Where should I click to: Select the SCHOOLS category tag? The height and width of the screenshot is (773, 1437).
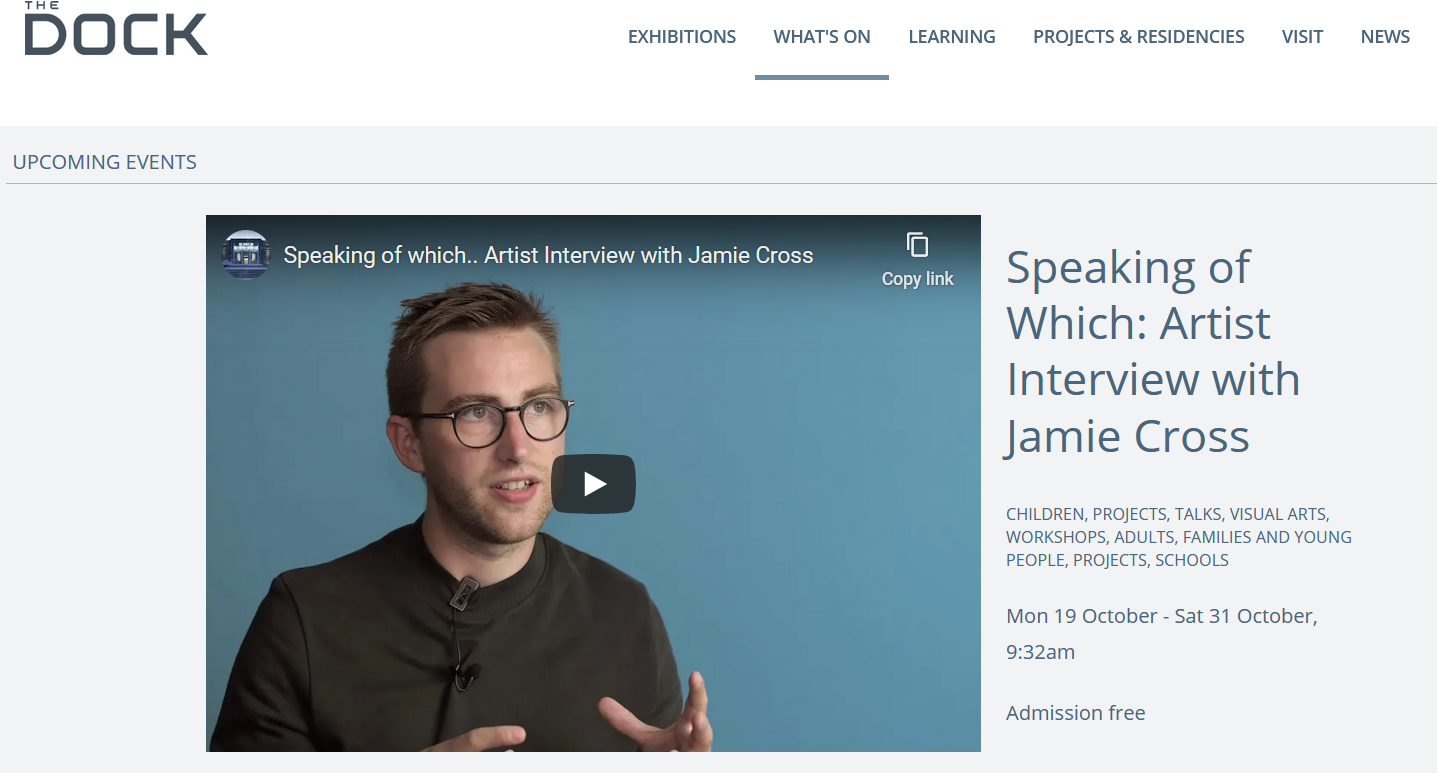pyautogui.click(x=1192, y=560)
